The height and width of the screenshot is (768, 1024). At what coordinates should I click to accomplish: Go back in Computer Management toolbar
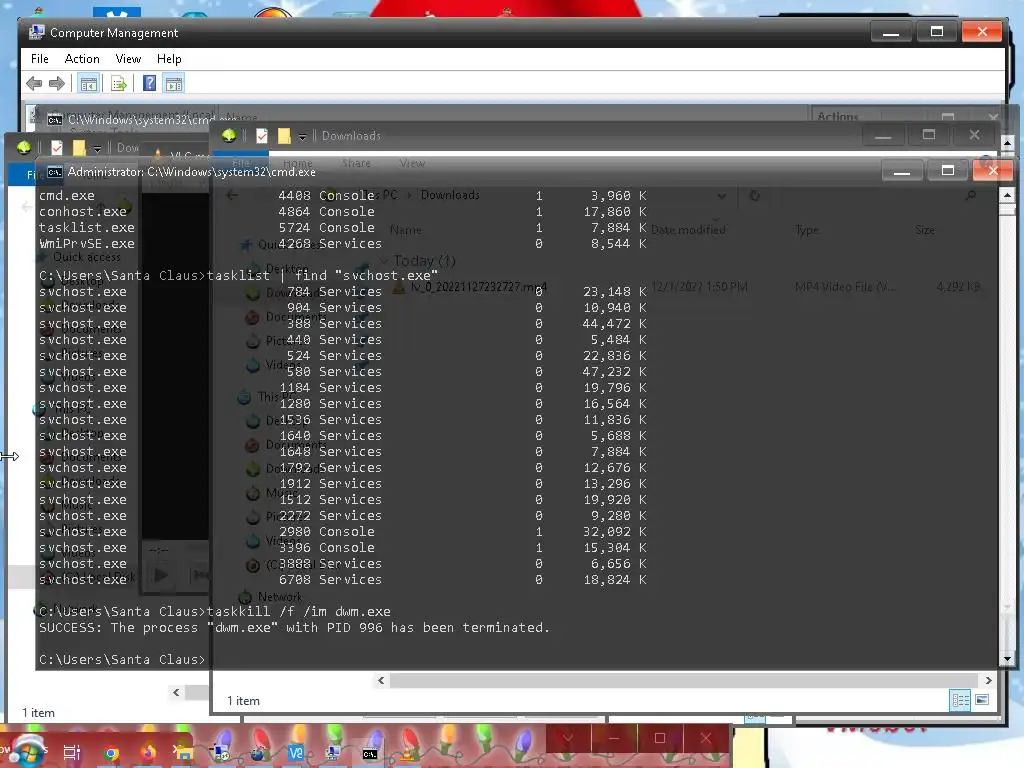pyautogui.click(x=34, y=83)
